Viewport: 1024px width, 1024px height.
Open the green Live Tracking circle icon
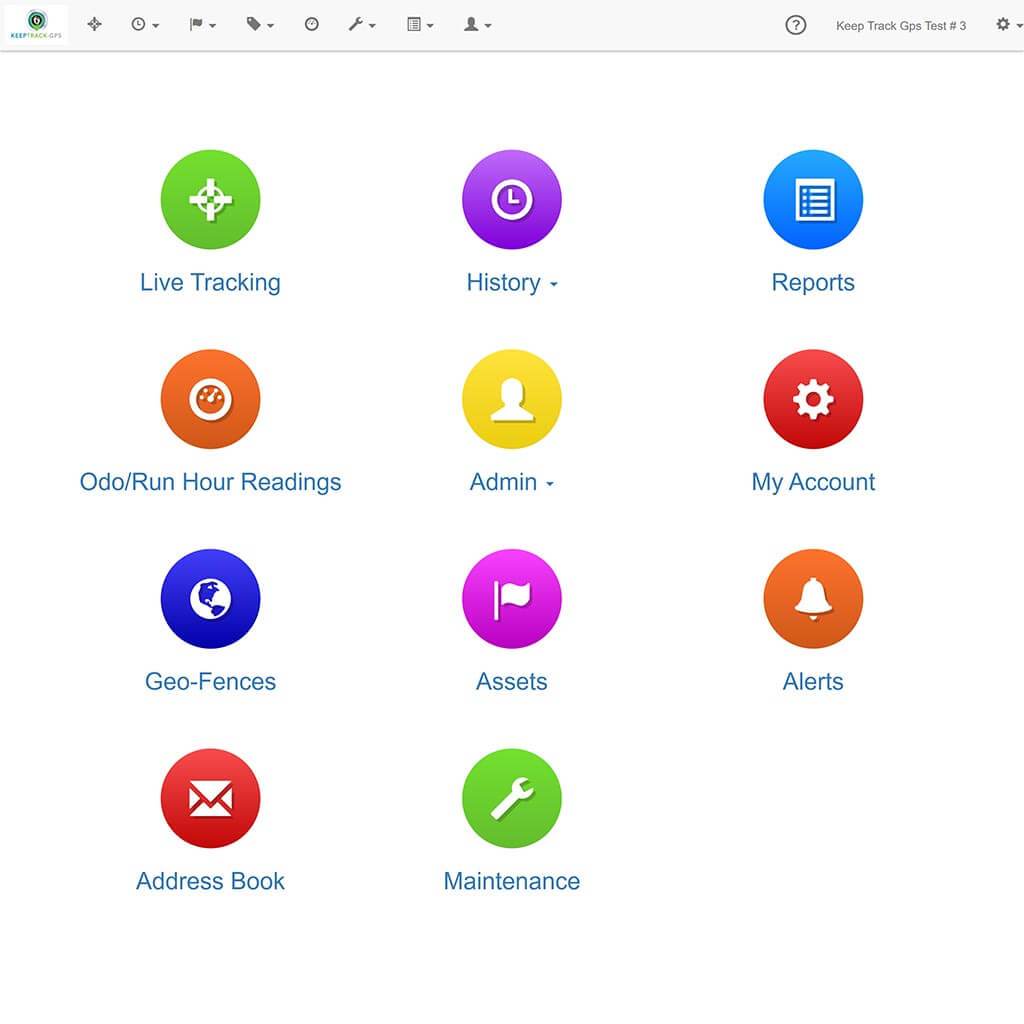(x=210, y=199)
